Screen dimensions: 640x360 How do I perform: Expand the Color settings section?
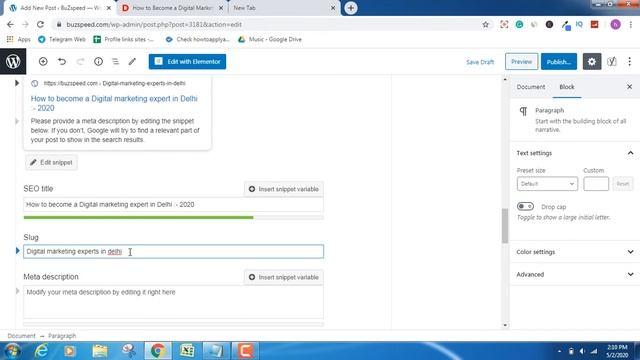(575, 252)
